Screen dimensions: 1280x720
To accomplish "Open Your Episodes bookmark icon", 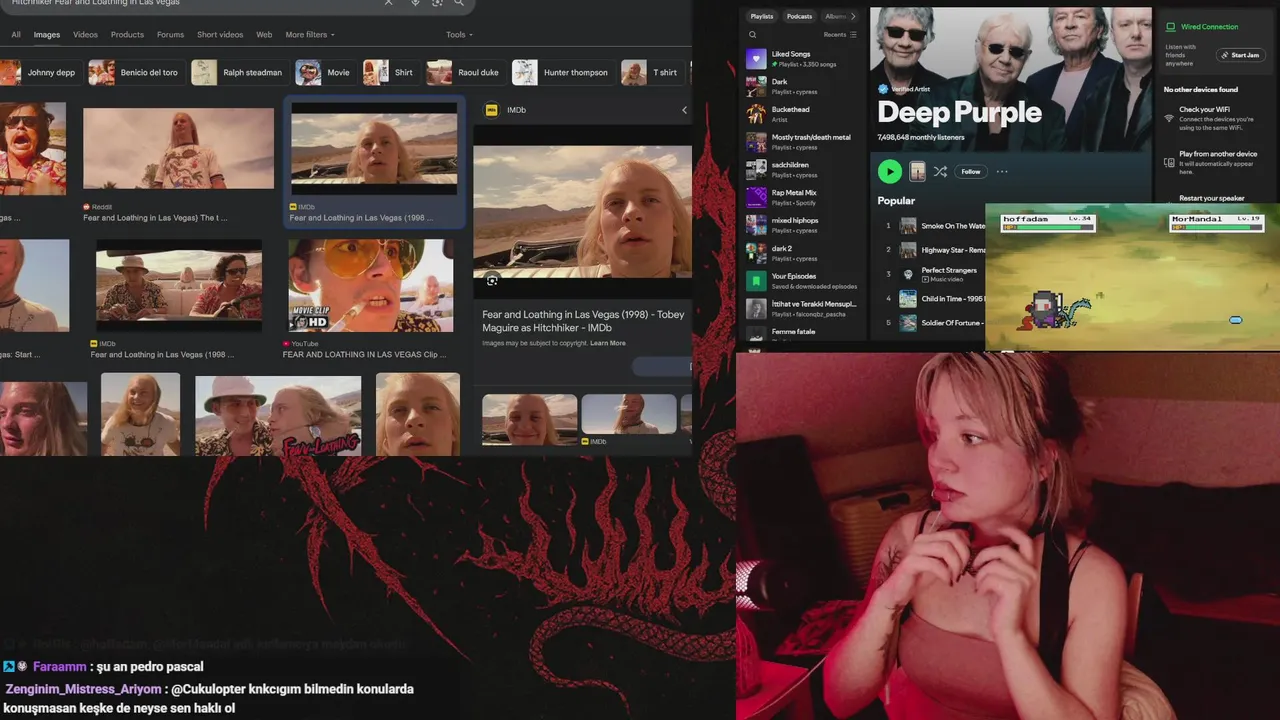I will tap(756, 281).
